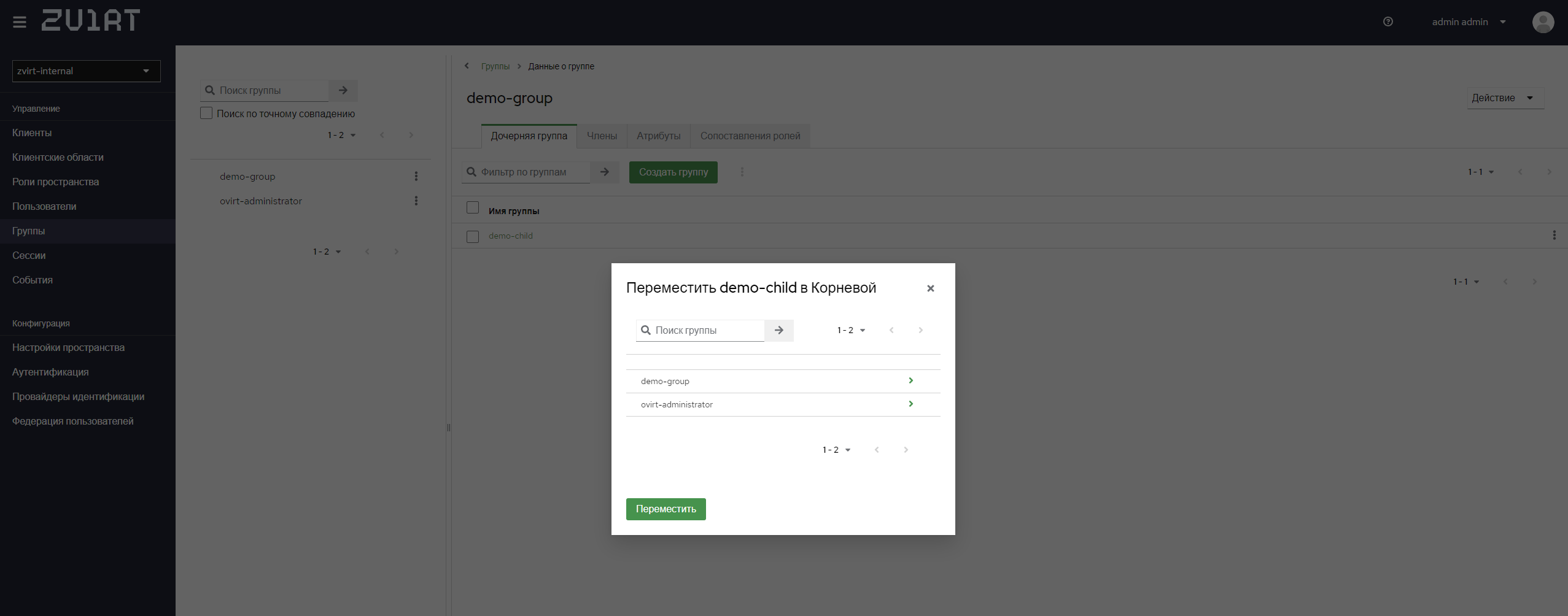1568x616 pixels.
Task: Switch to the Attributes tab
Action: tap(658, 136)
